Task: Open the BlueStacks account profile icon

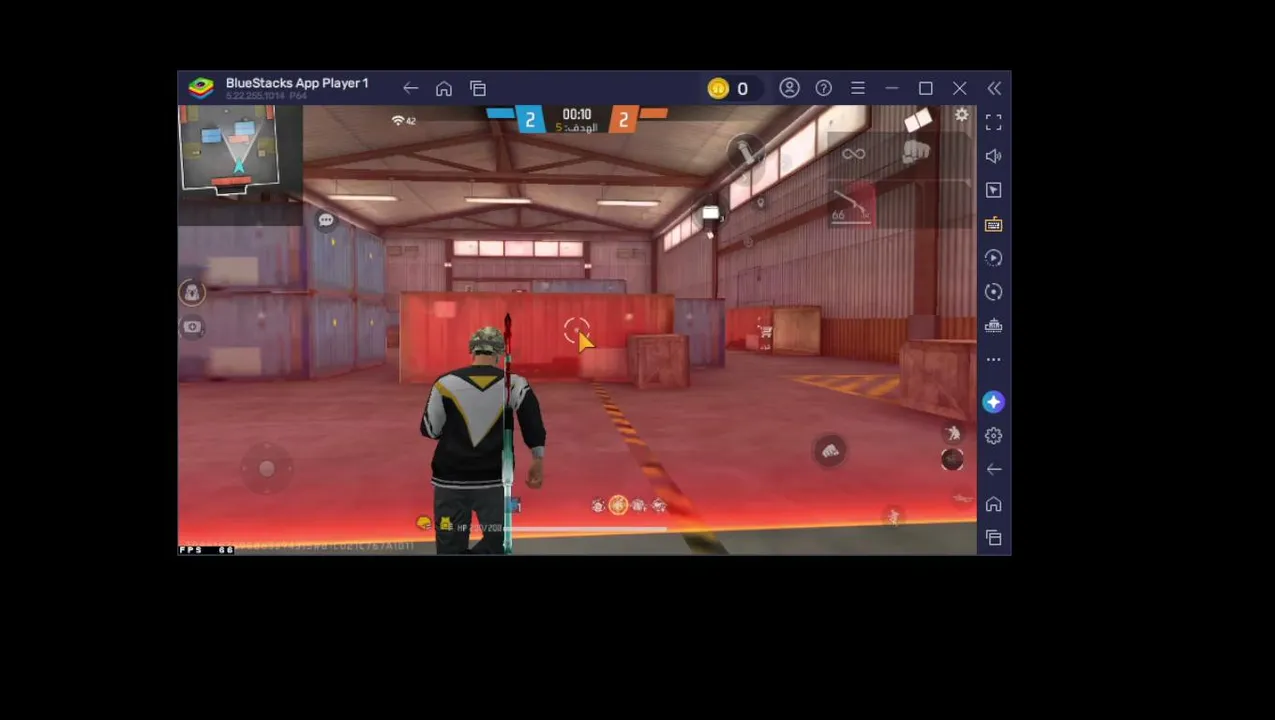Action: pos(789,88)
